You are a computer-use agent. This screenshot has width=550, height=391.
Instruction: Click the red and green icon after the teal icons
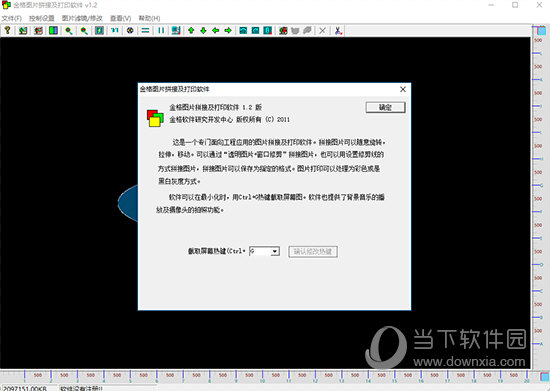coord(283,31)
